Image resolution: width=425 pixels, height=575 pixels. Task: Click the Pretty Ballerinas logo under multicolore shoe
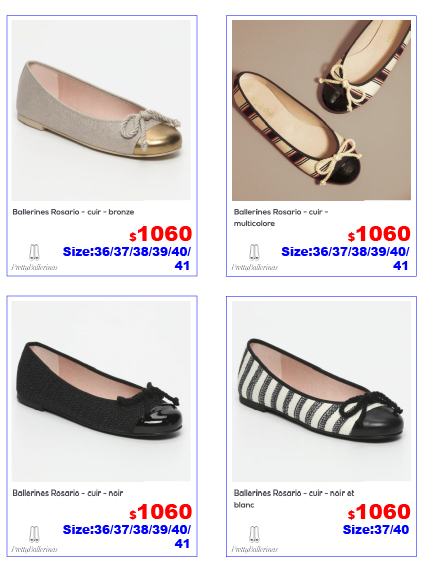pyautogui.click(x=254, y=257)
